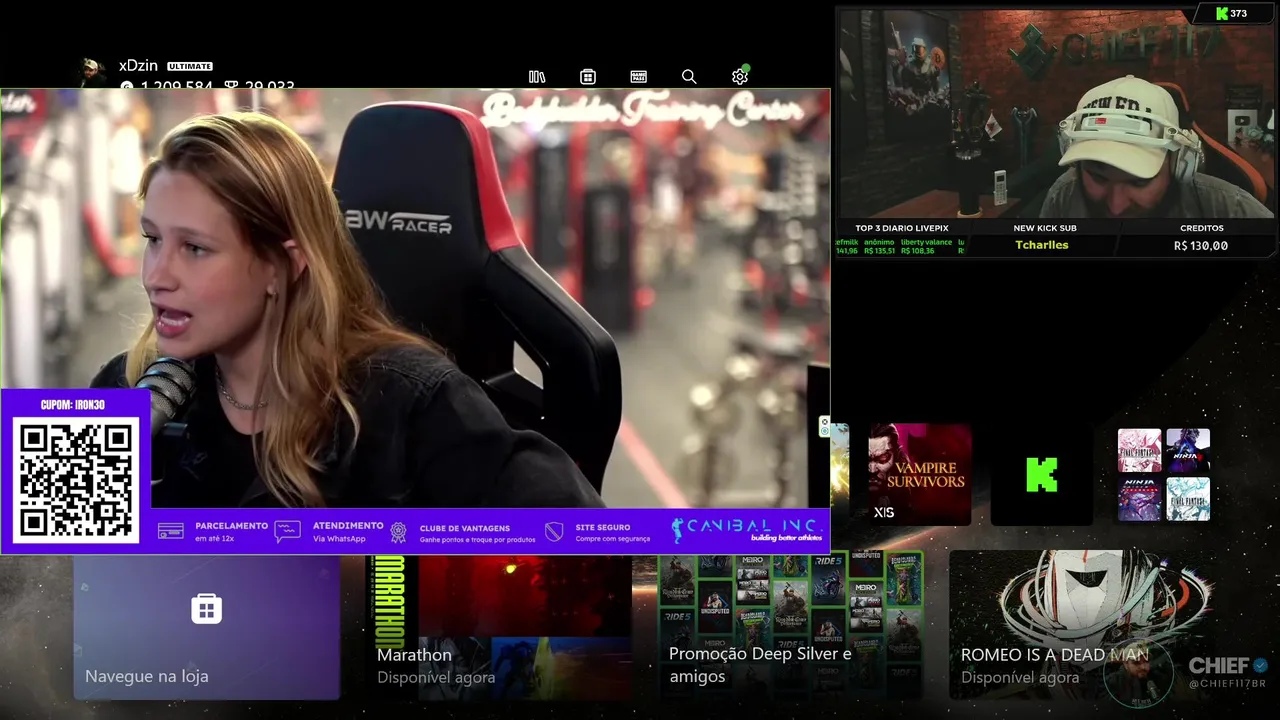This screenshot has width=1280, height=720.
Task: Click the Creditos R$ 130,00 value
Action: pyautogui.click(x=1201, y=245)
